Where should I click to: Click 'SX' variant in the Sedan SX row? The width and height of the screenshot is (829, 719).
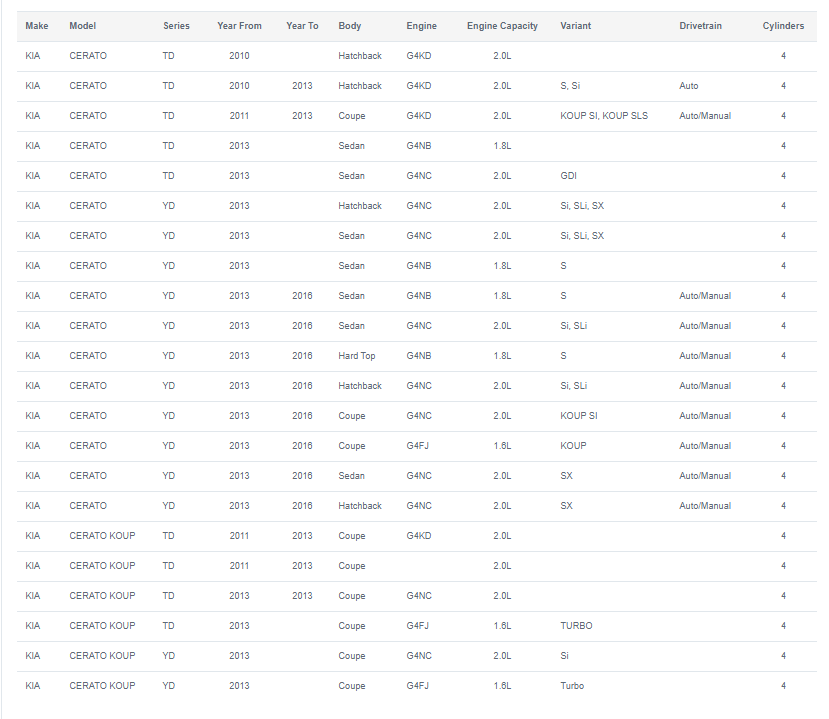(566, 475)
